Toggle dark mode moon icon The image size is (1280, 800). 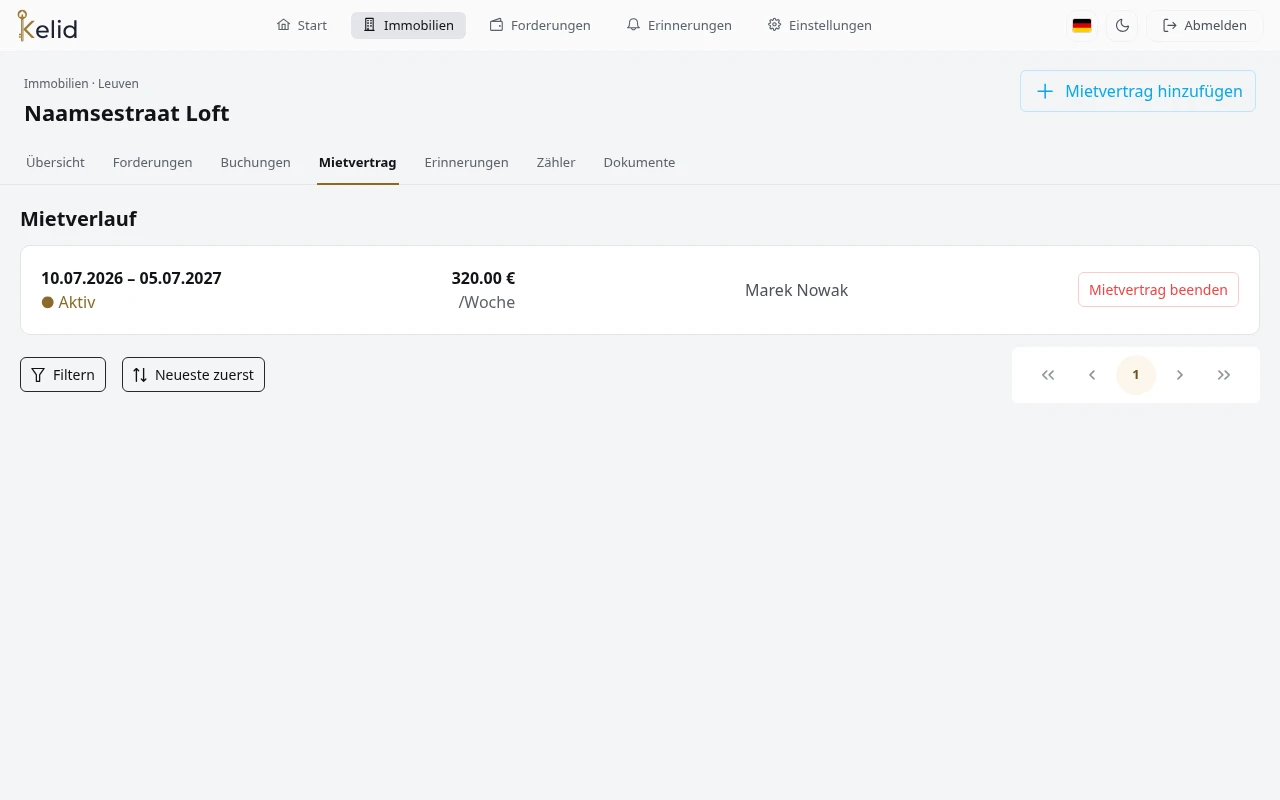tap(1122, 26)
